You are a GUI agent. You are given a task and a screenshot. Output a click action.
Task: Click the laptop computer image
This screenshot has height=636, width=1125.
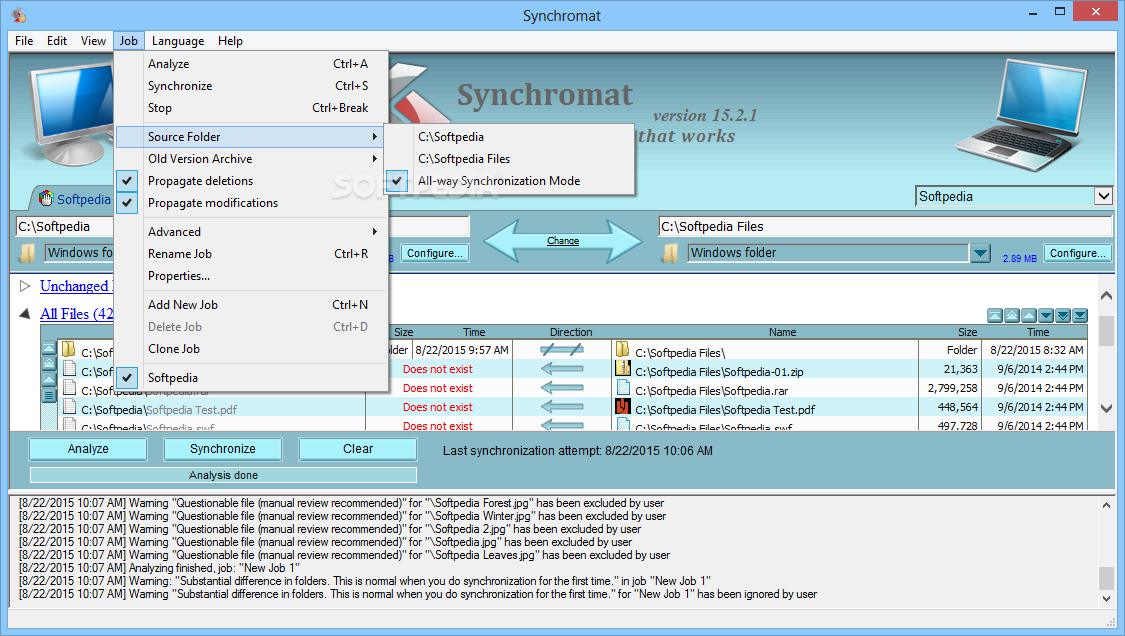coord(1022,115)
